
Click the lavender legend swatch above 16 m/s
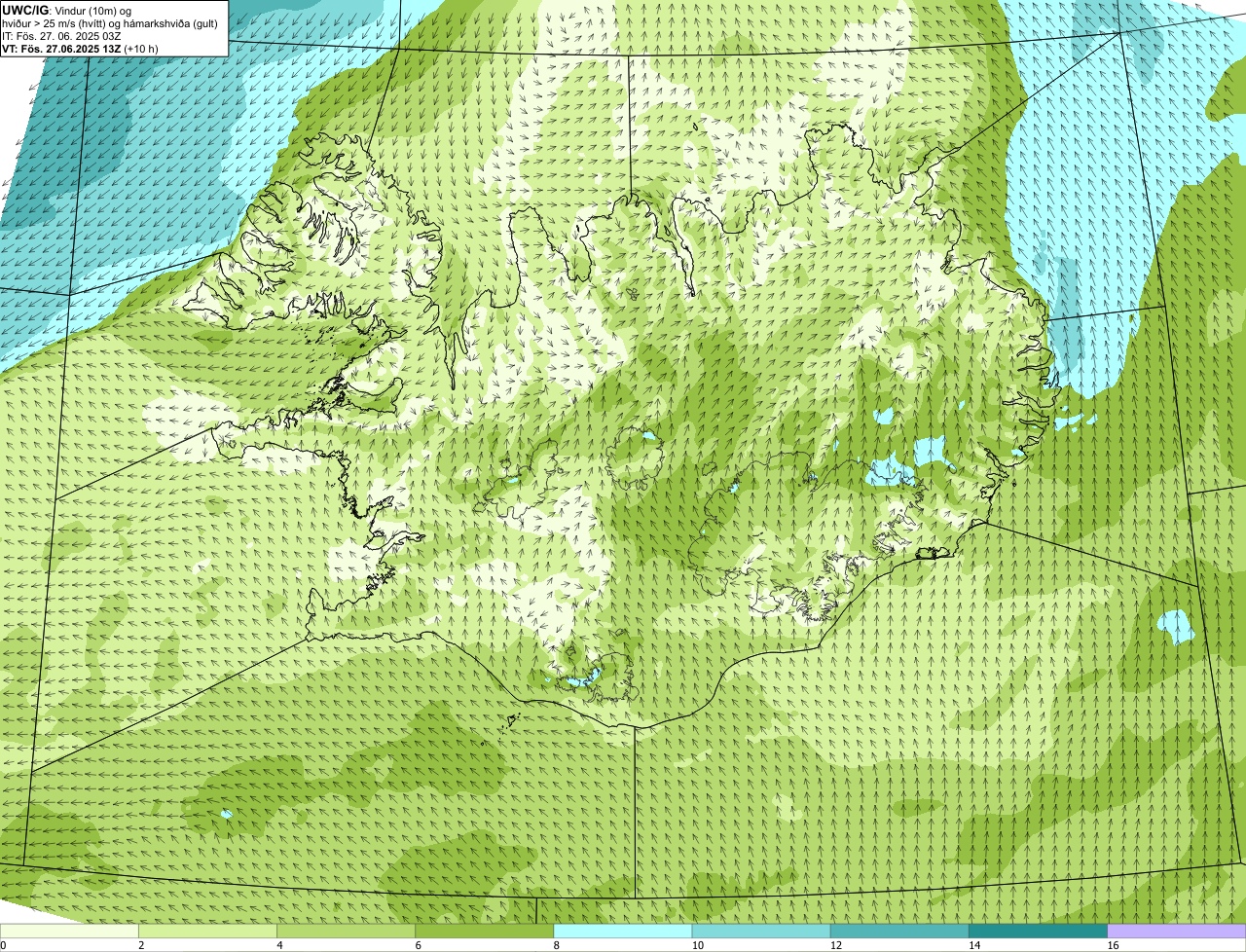point(1177,931)
